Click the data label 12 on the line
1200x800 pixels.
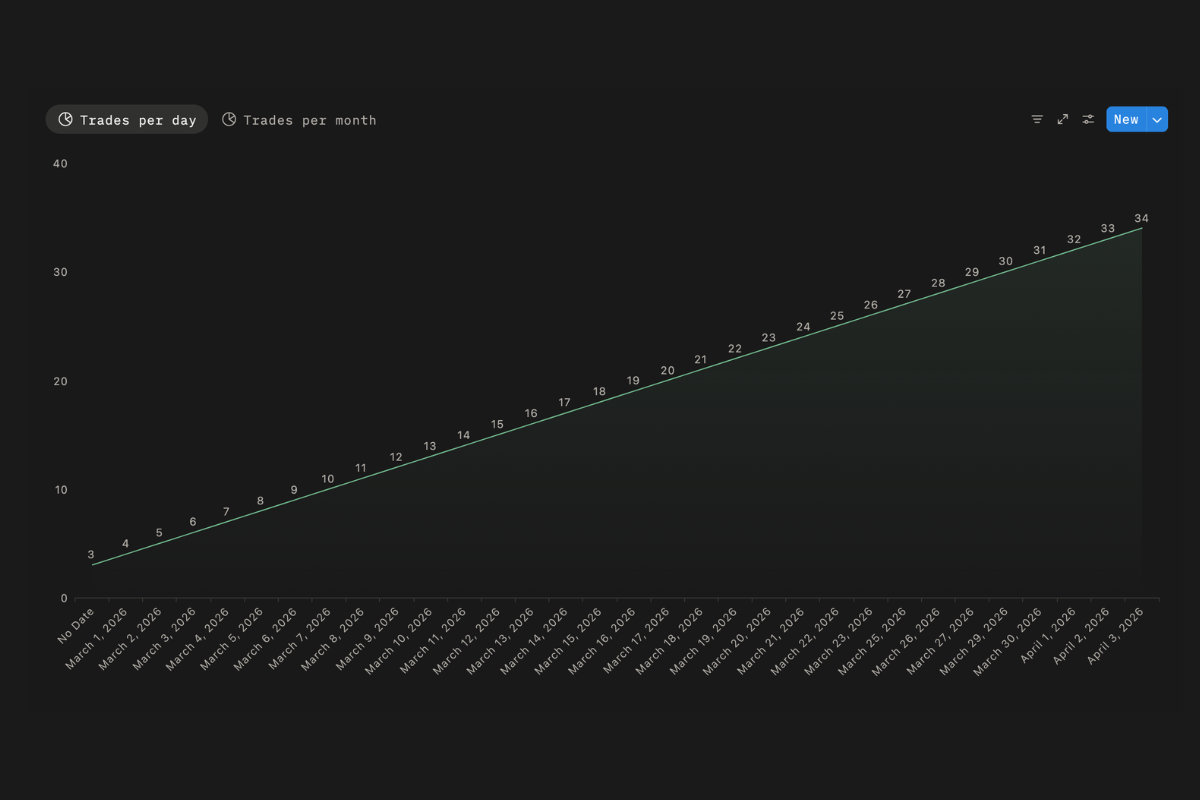coord(396,457)
